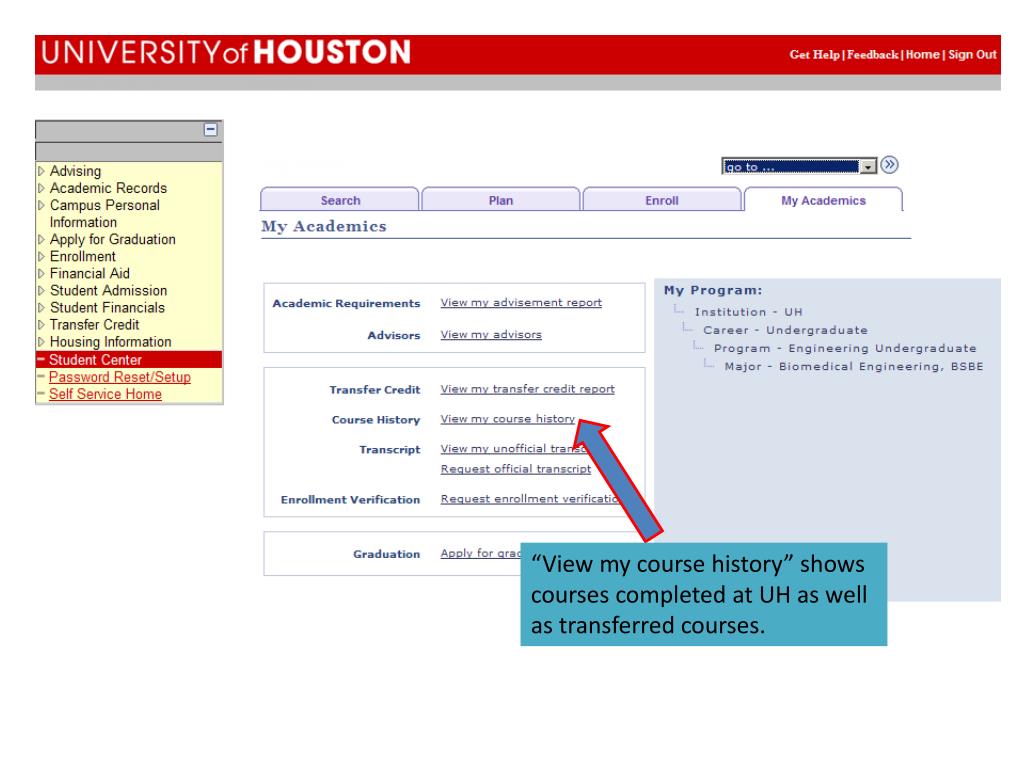Open Transfer Credit sidebar item
Screen dimensions: 1024x768
click(x=94, y=325)
